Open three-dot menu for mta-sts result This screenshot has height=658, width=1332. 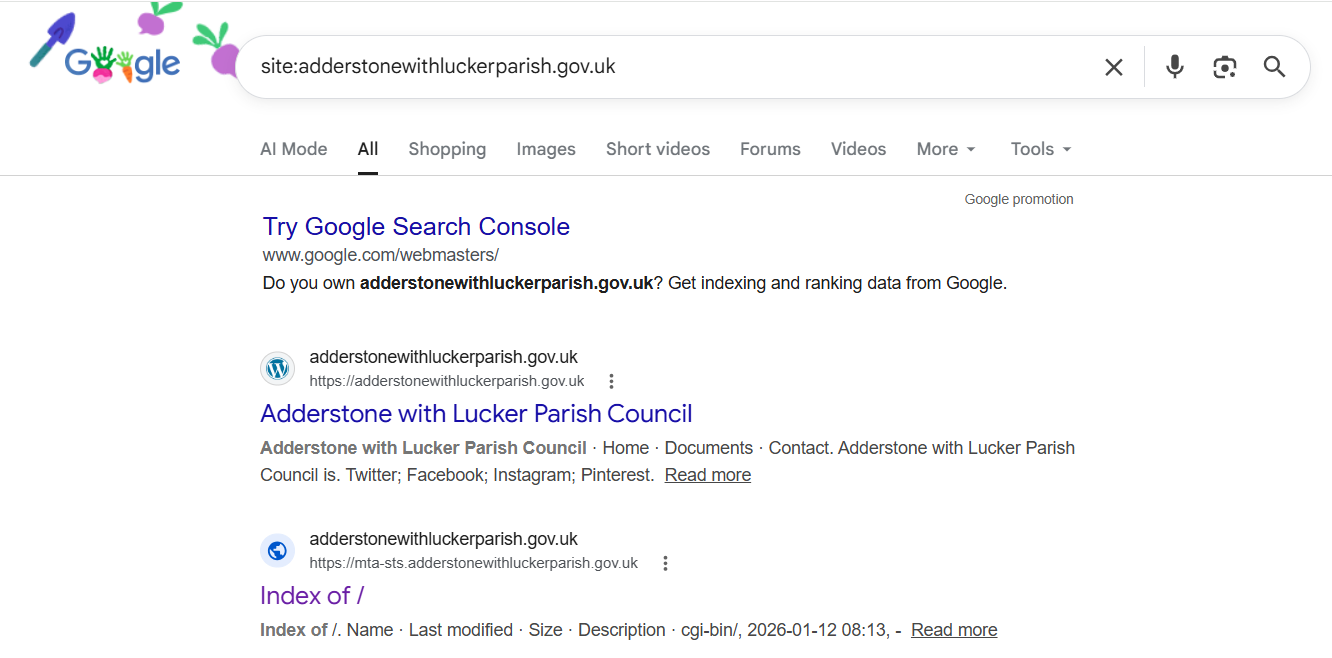point(665,563)
